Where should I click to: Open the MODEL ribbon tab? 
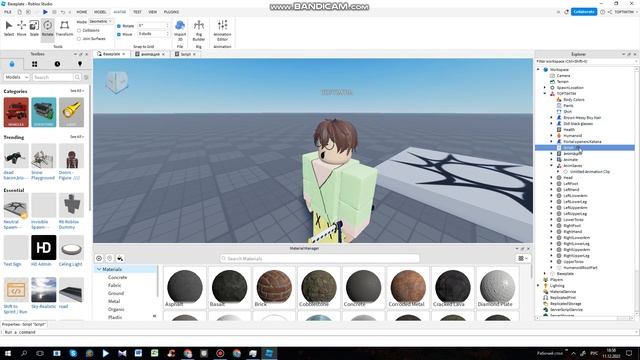(x=100, y=12)
